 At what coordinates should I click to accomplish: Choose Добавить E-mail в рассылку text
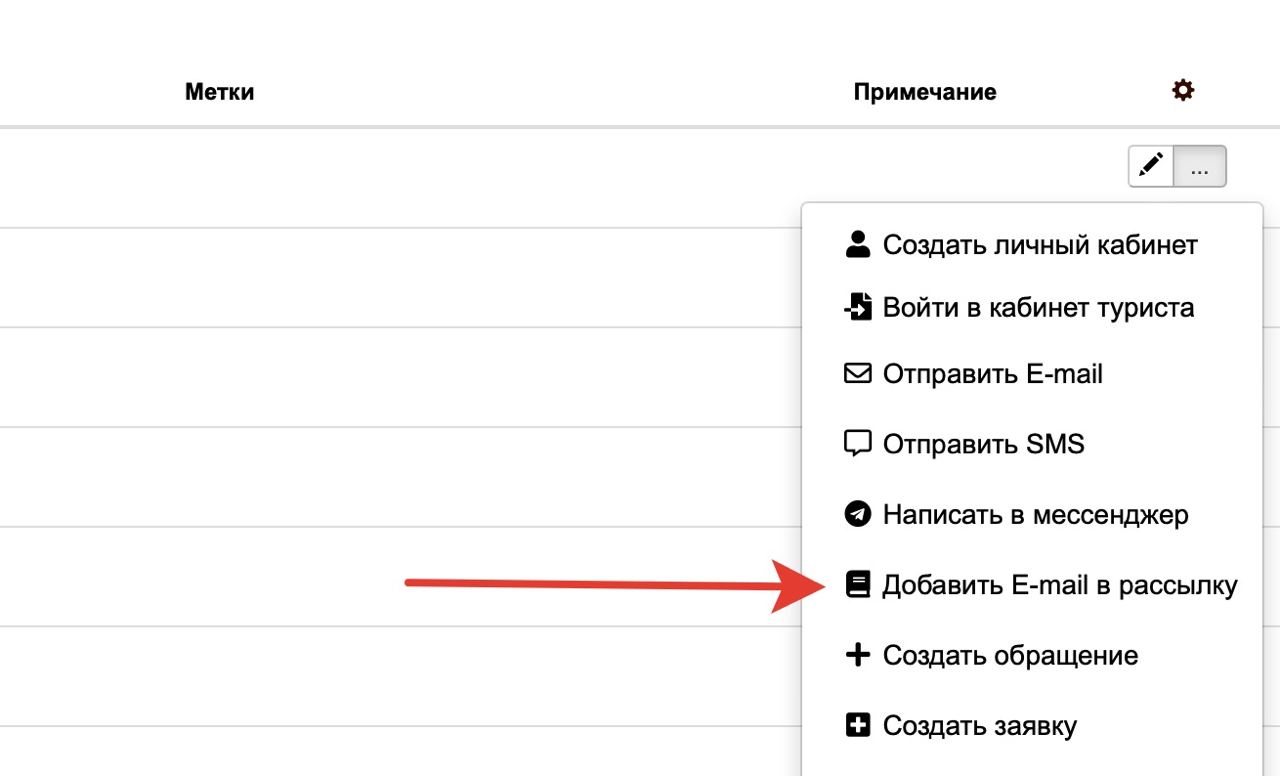point(1060,585)
